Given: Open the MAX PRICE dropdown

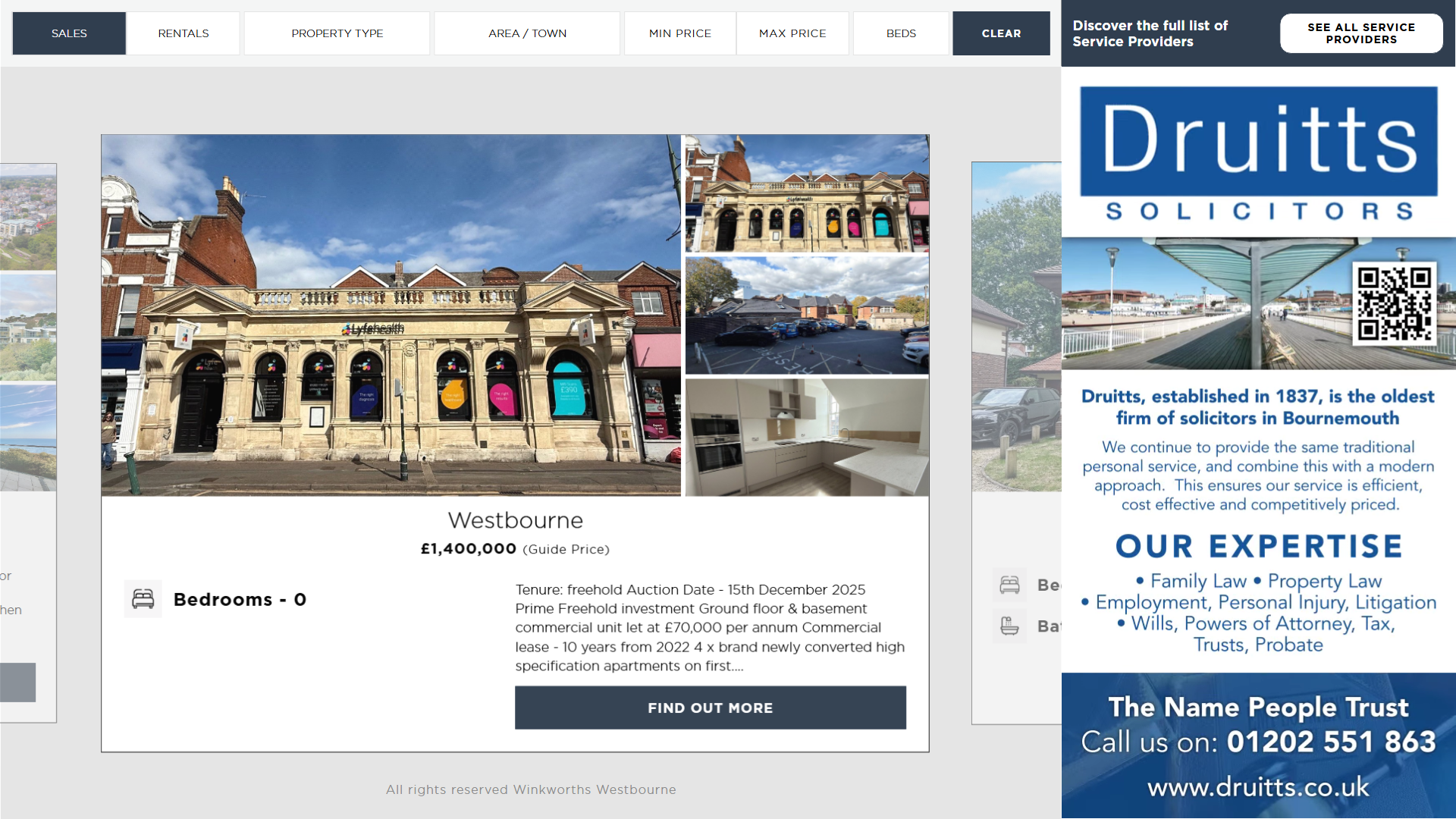Looking at the screenshot, I should coord(792,33).
